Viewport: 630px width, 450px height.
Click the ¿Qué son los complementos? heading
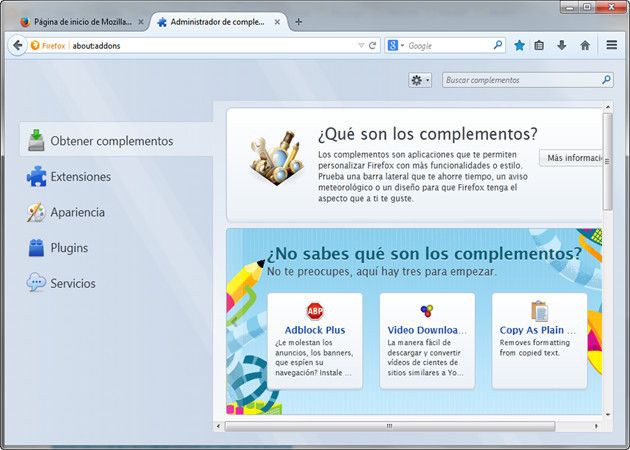428,134
